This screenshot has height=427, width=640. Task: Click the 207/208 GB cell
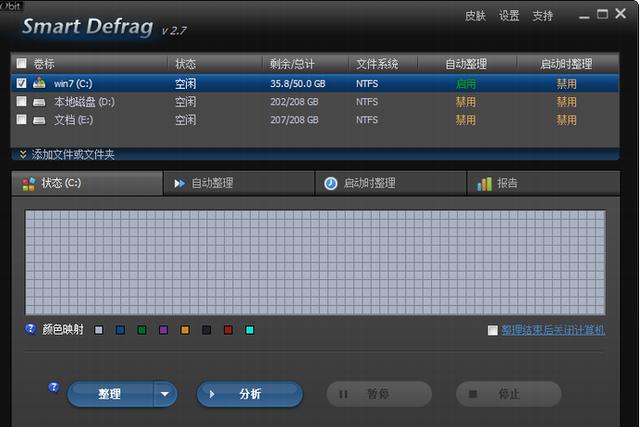(294, 120)
